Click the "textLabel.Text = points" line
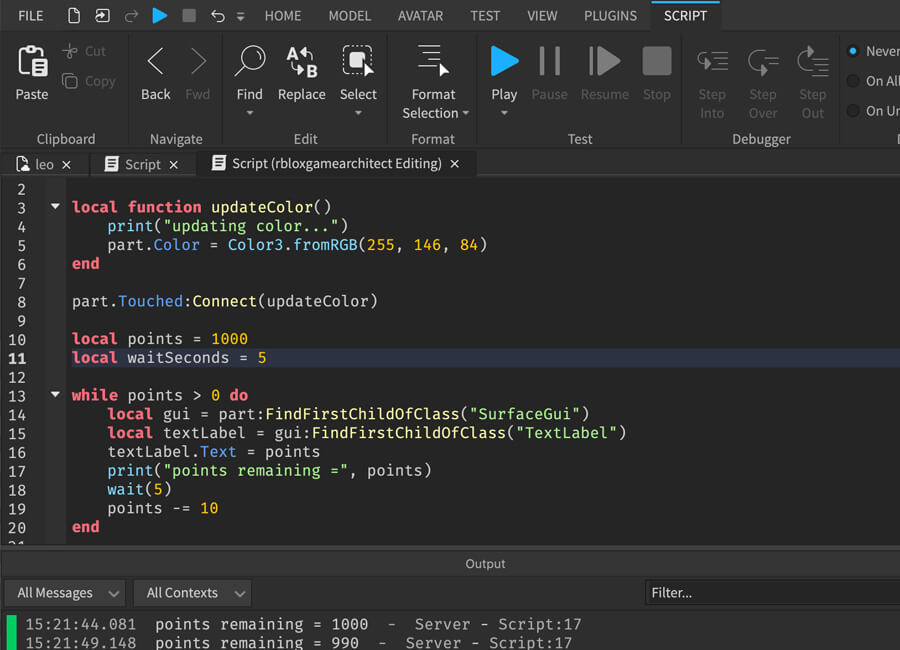900x650 pixels. point(214,452)
